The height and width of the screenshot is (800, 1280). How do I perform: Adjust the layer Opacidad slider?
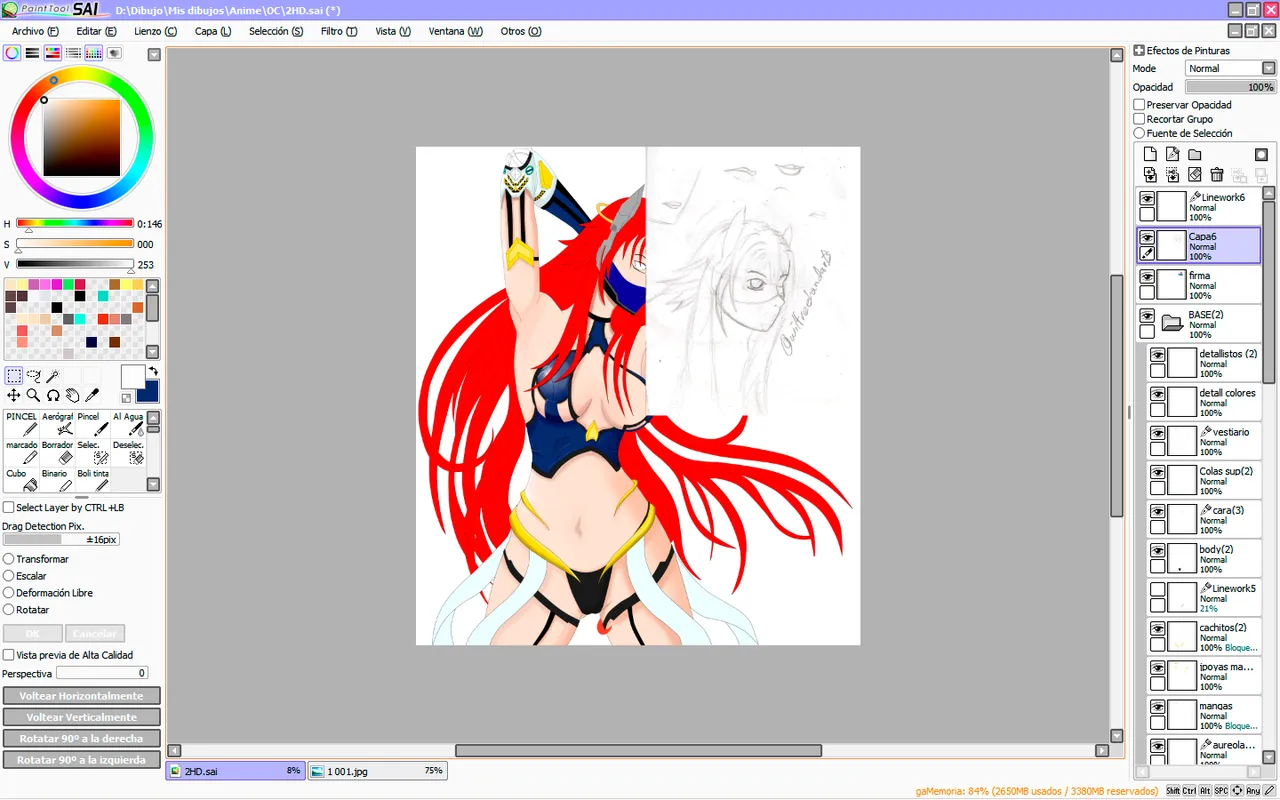(x=1231, y=87)
